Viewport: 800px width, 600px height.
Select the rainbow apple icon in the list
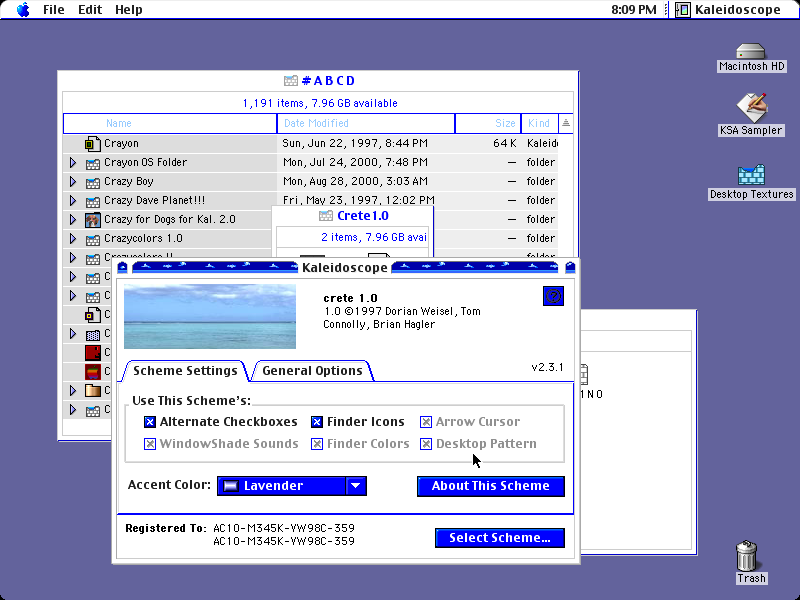click(x=92, y=371)
